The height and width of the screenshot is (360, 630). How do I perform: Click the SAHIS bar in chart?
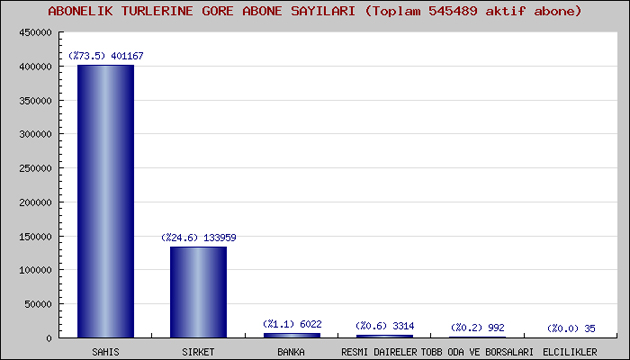(x=106, y=201)
